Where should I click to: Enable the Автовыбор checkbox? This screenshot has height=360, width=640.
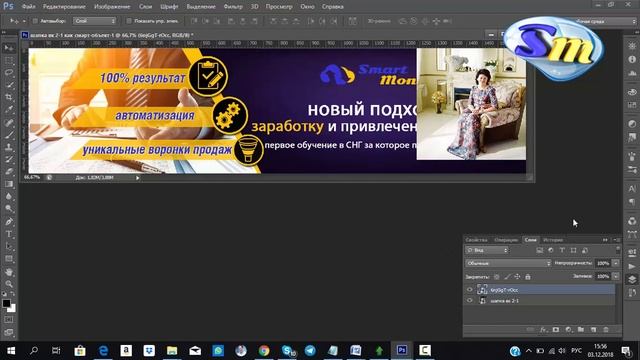coord(35,21)
